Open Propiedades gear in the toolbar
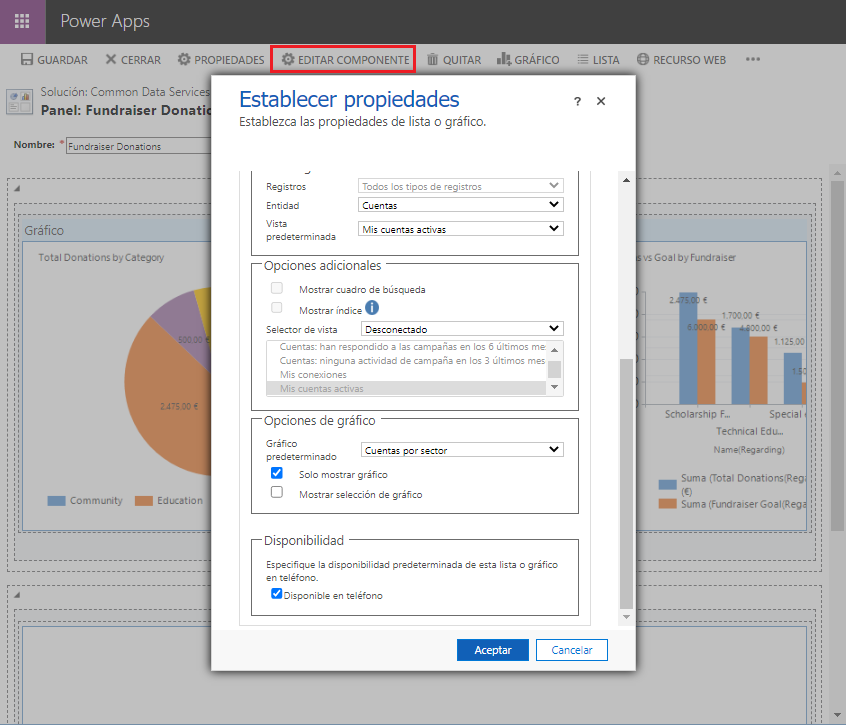Viewport: 846px width, 725px height. tap(184, 59)
